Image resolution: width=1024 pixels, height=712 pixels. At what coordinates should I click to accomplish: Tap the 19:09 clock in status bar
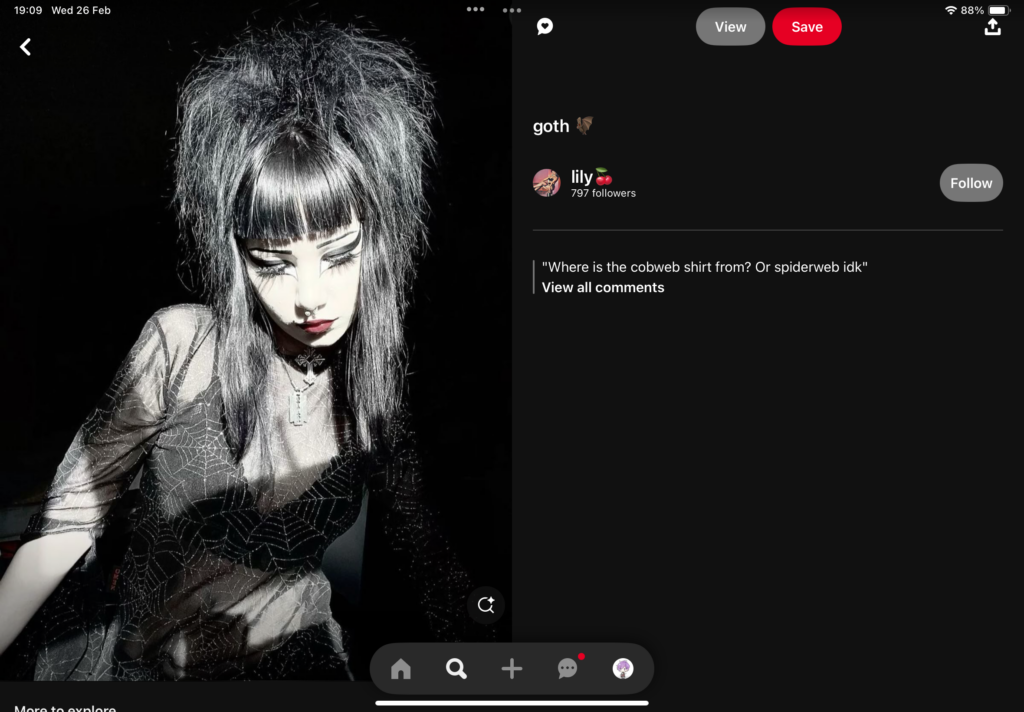pos(28,10)
